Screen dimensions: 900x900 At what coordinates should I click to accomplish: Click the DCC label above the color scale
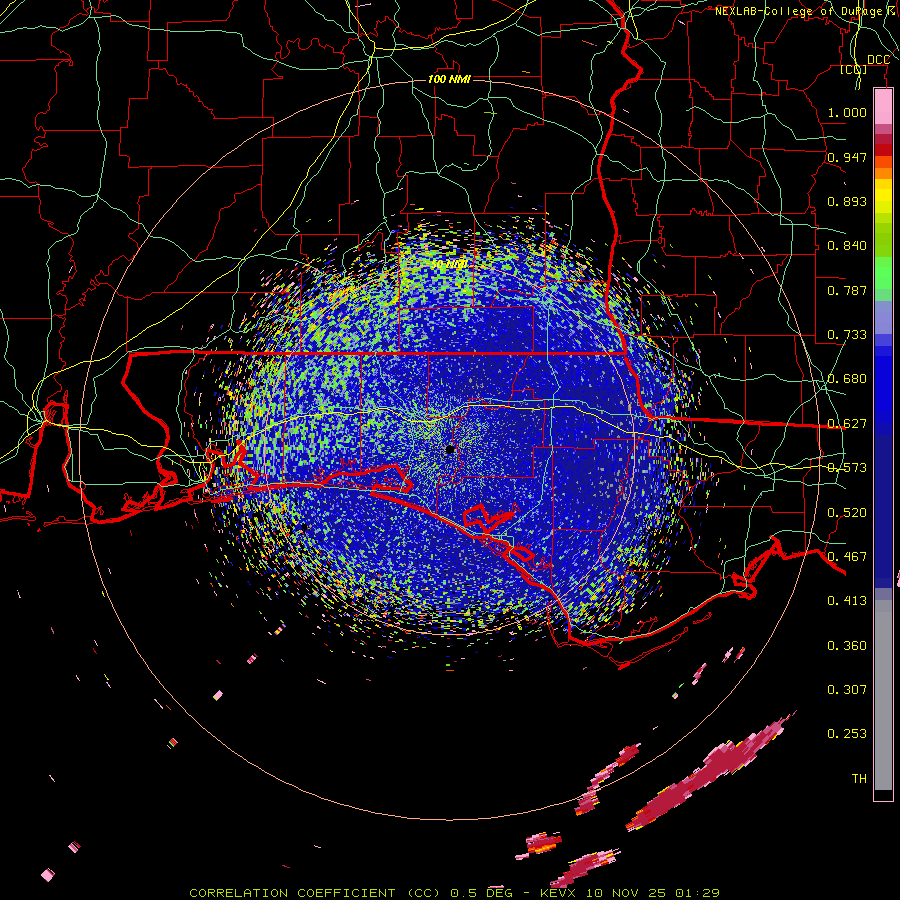[878, 60]
